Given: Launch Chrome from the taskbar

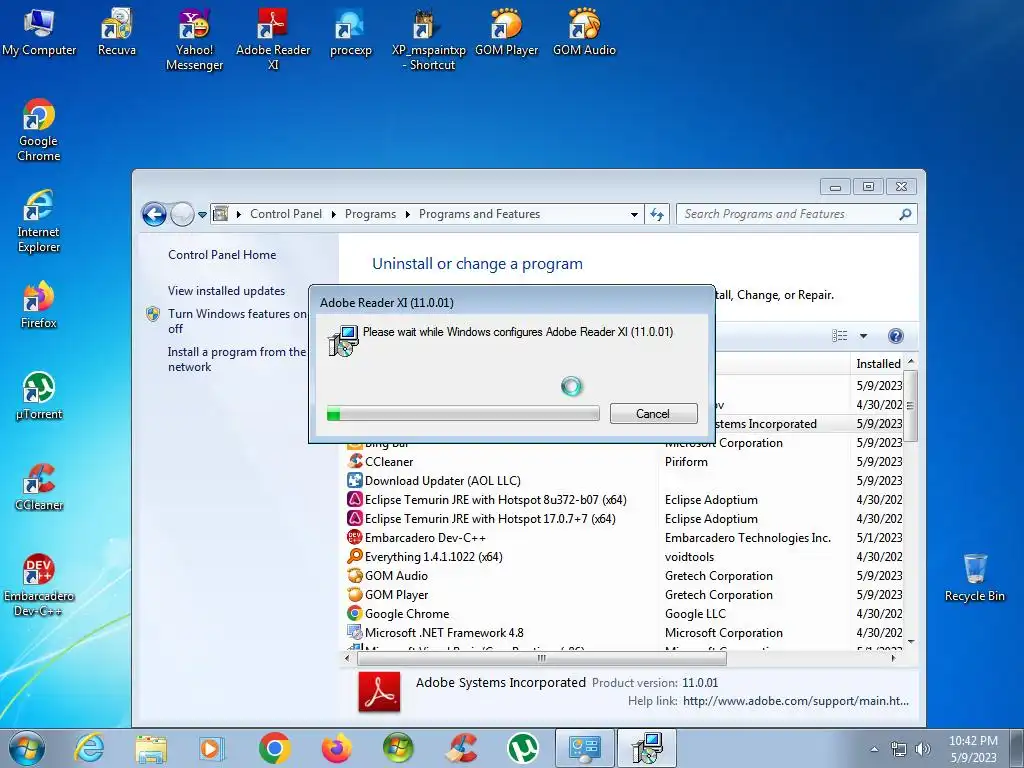Looking at the screenshot, I should pos(274,748).
